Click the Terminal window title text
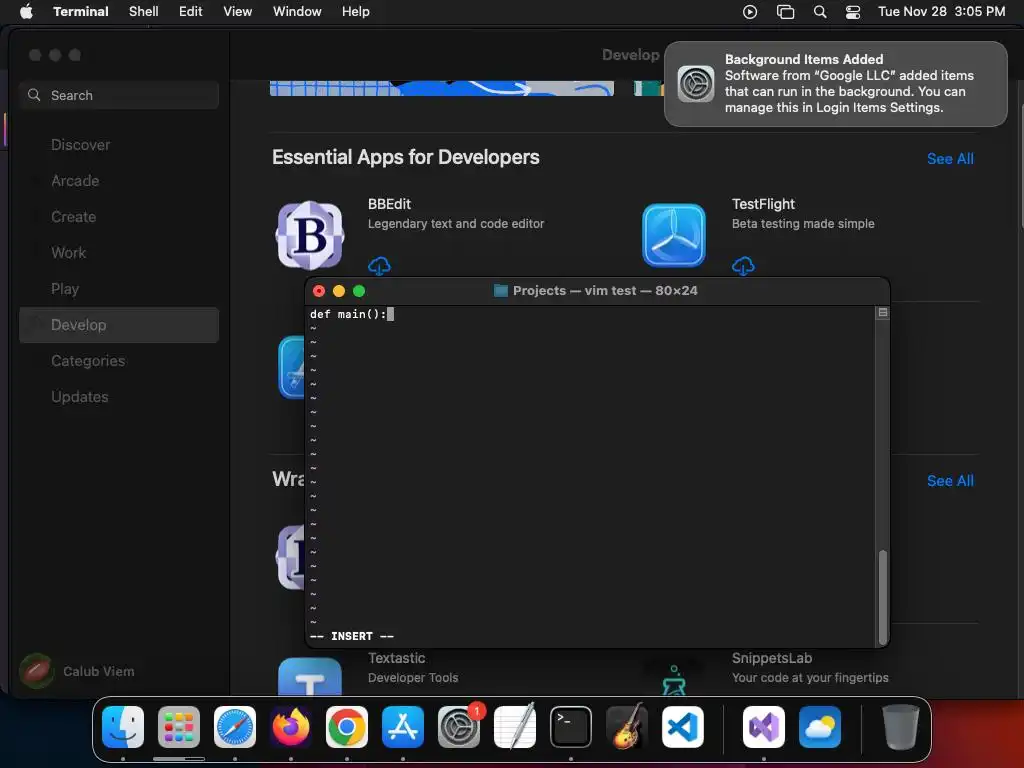 click(605, 291)
